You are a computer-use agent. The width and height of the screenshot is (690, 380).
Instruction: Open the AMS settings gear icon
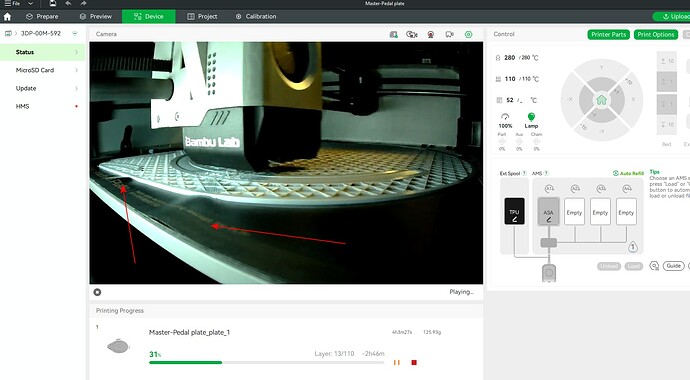click(654, 266)
